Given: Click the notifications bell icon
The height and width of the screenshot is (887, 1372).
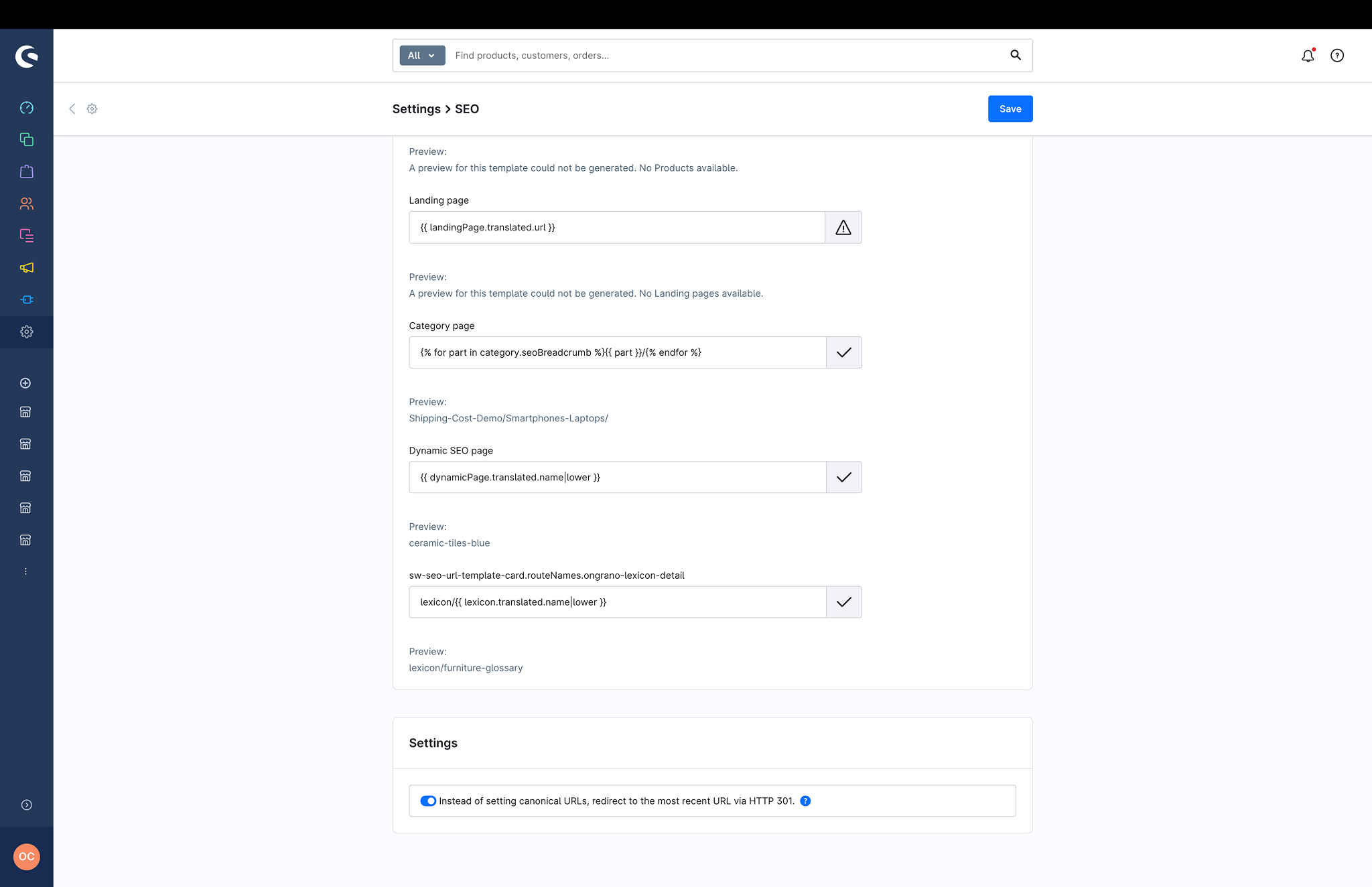Looking at the screenshot, I should [1308, 56].
